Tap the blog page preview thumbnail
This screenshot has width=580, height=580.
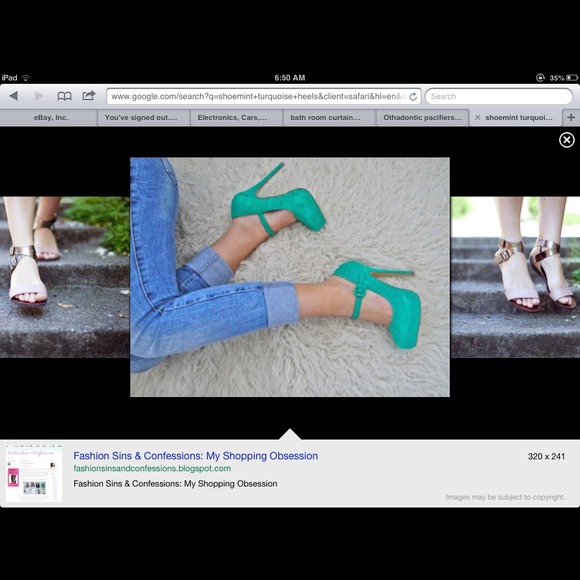click(x=34, y=474)
